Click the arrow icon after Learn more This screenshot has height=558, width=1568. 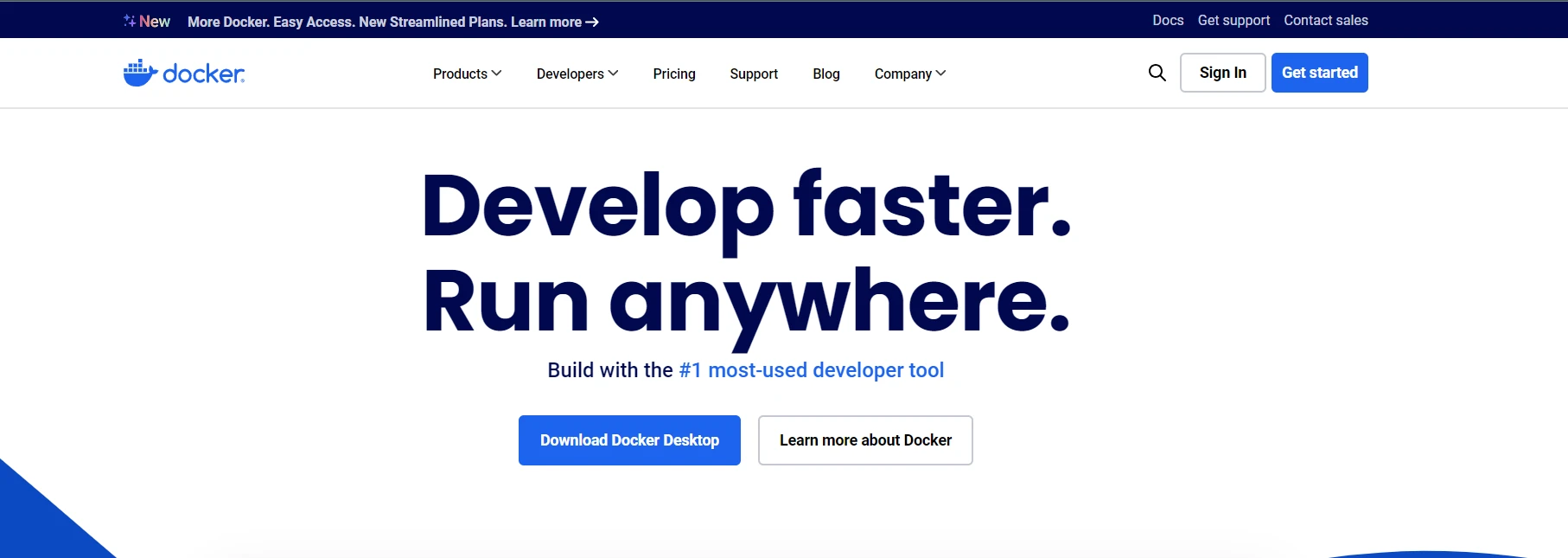click(592, 22)
